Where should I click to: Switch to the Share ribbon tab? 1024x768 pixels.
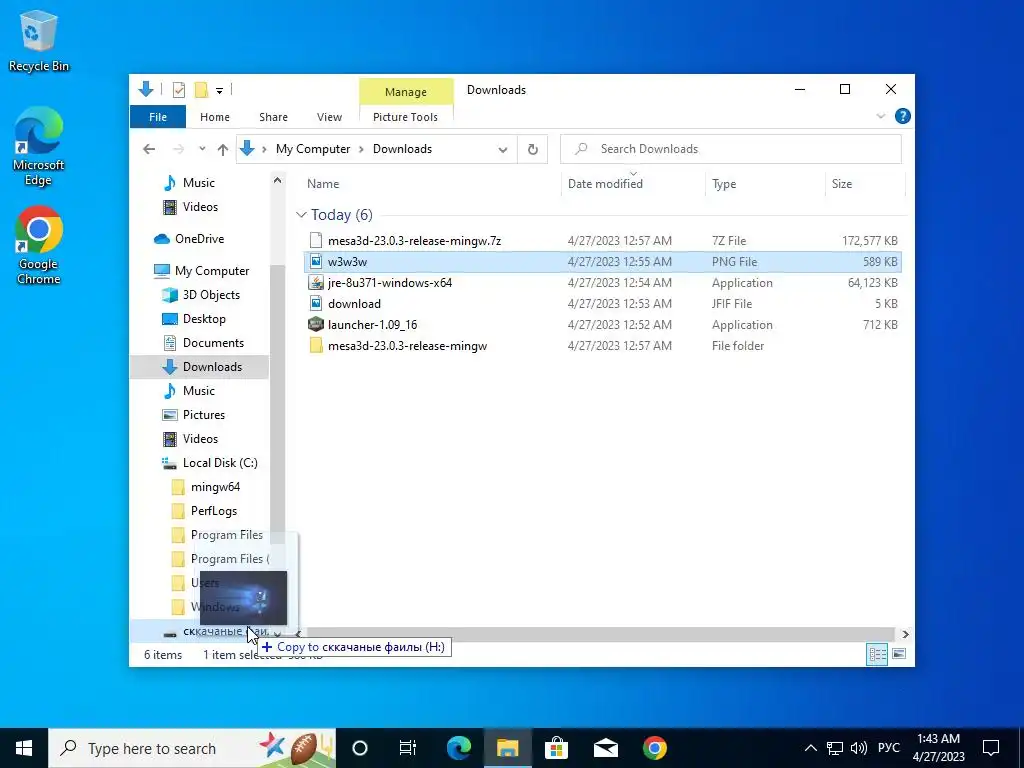point(273,117)
